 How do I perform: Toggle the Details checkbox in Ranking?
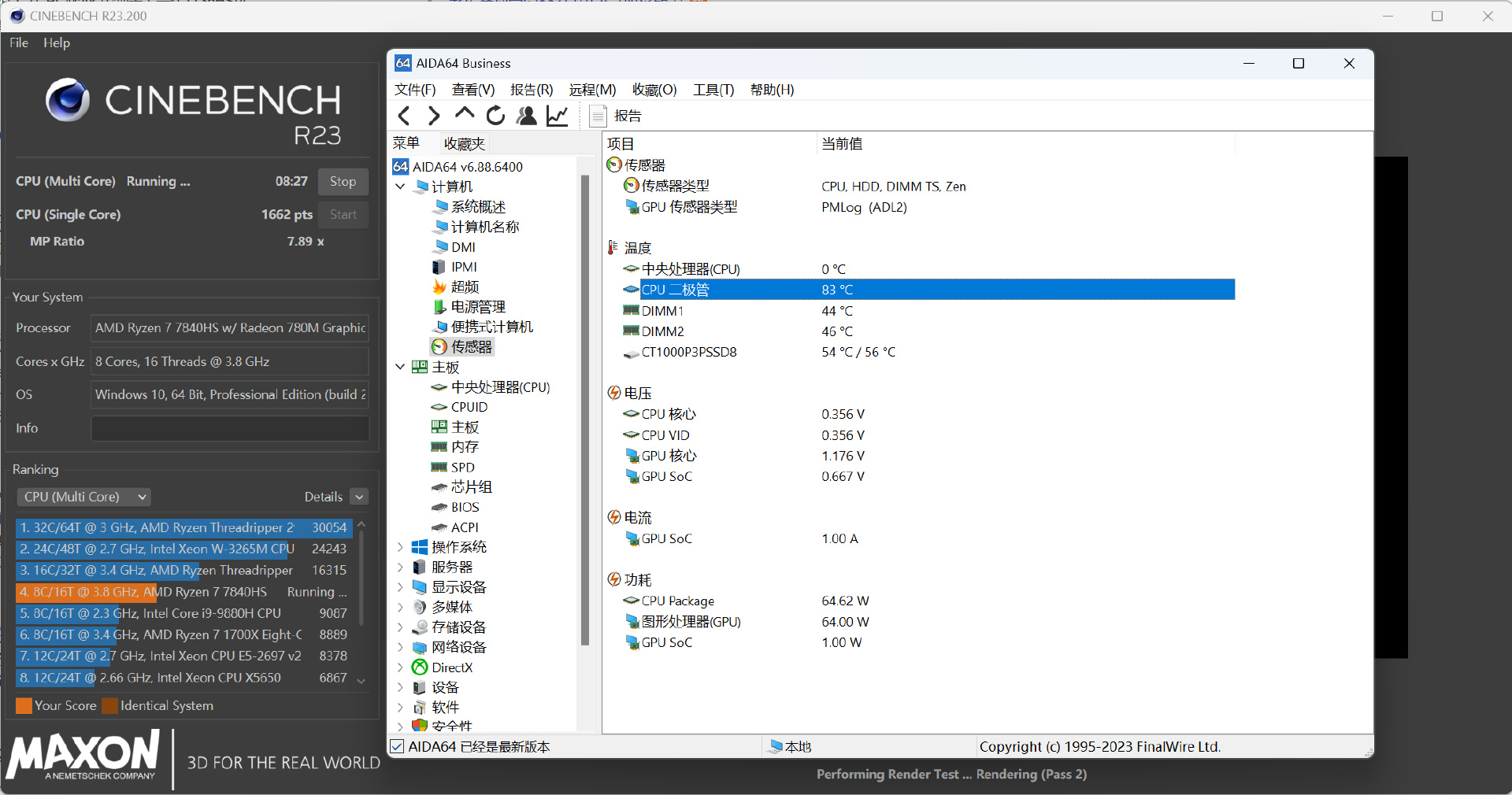[x=359, y=497]
